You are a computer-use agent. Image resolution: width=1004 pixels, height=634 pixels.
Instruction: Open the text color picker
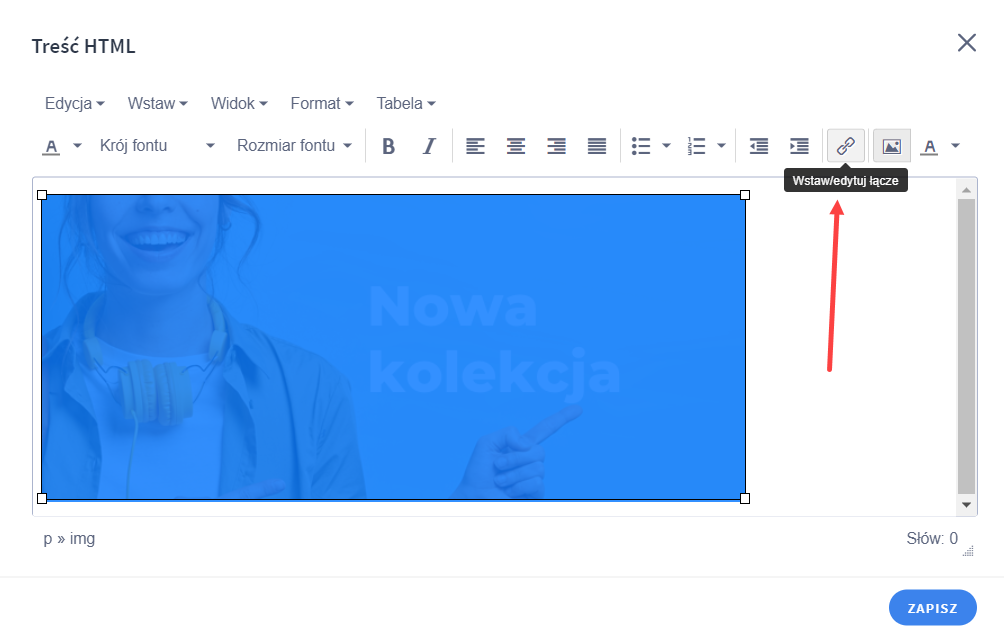[932, 145]
